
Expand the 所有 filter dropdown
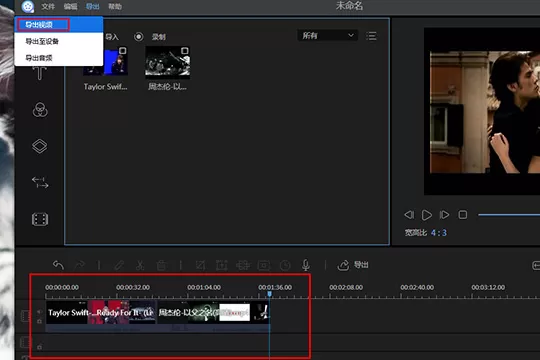327,35
